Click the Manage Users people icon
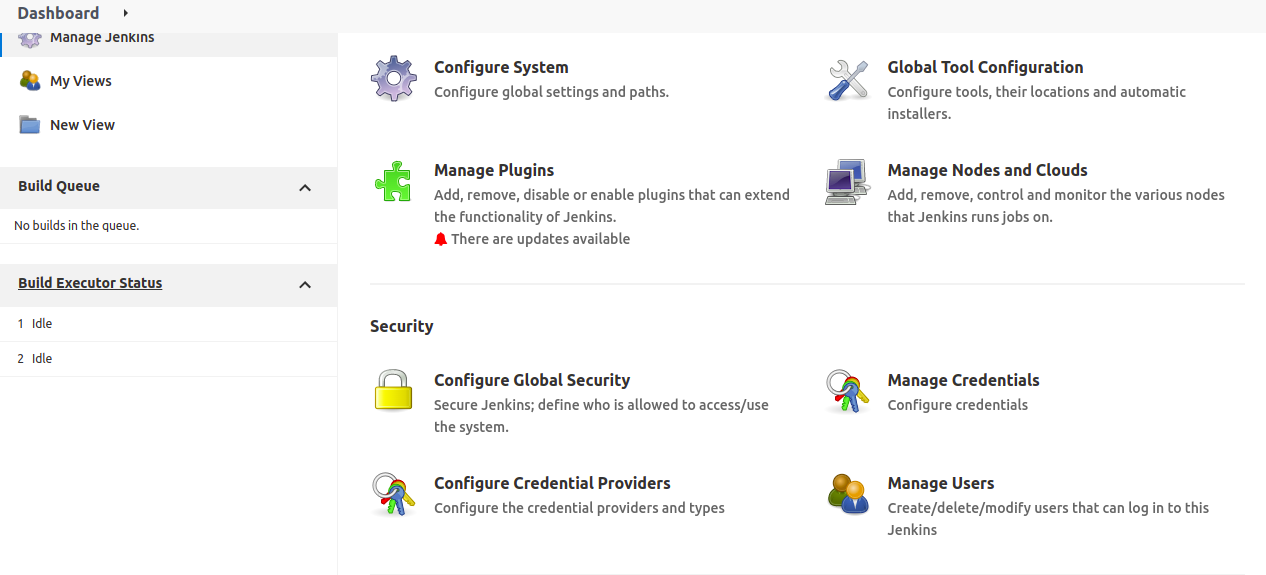This screenshot has height=575, width=1266. coord(848,494)
